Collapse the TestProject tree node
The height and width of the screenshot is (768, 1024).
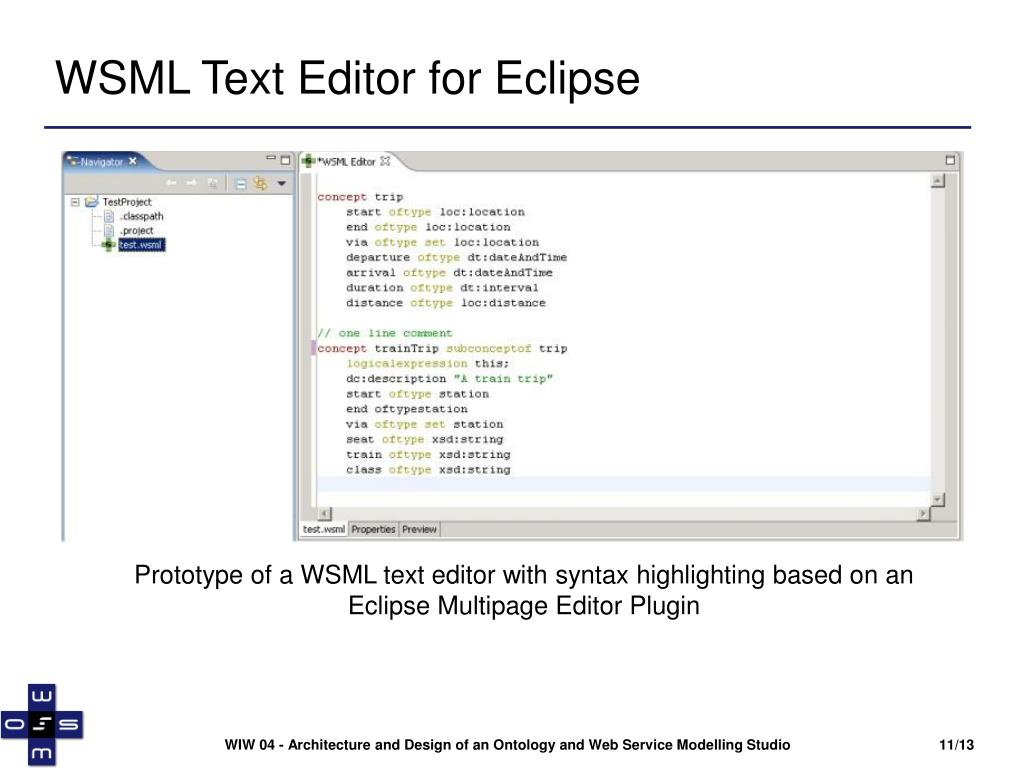(x=75, y=202)
